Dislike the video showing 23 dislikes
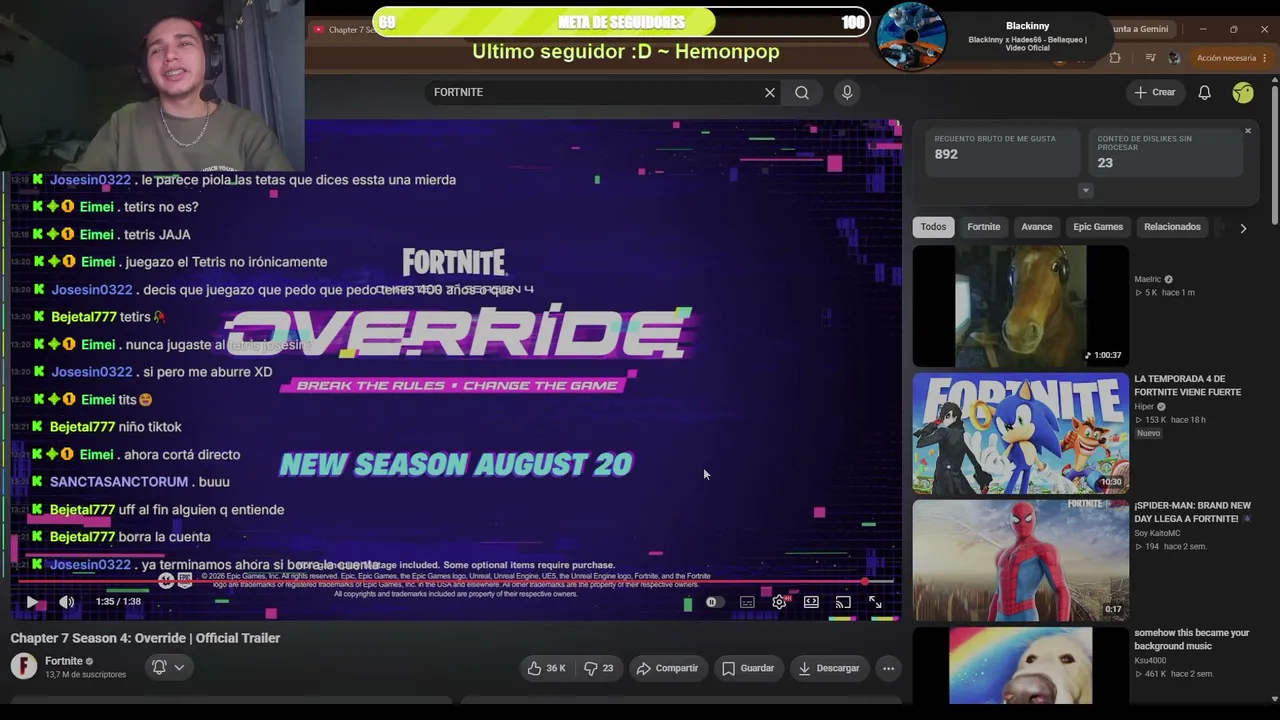 click(x=598, y=668)
